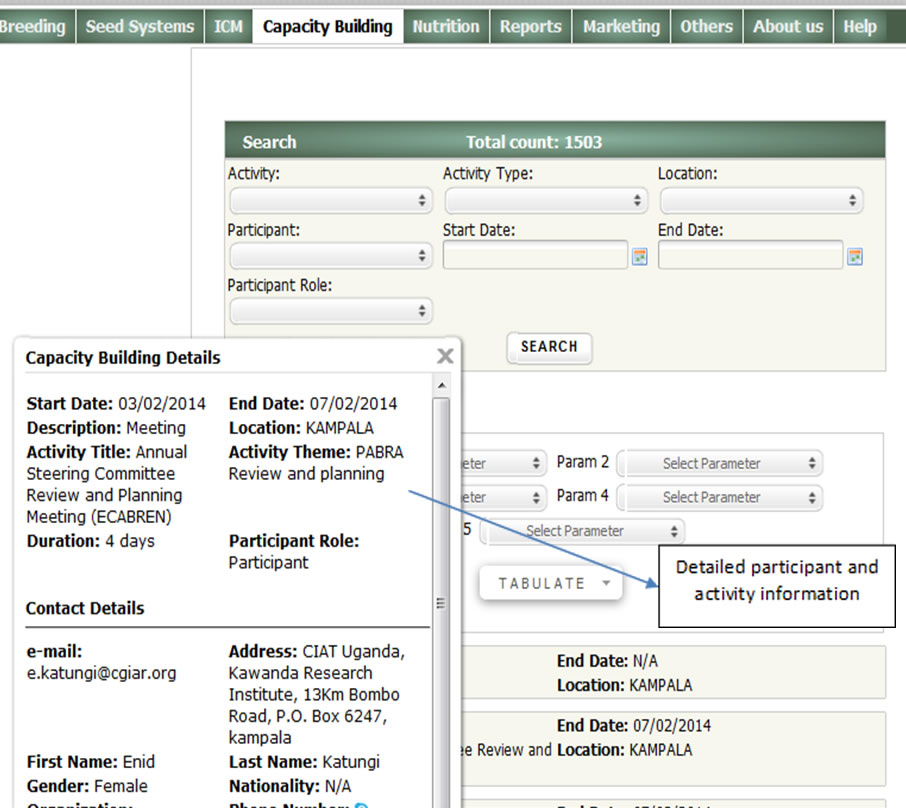Viewport: 906px width, 808px height.
Task: Click the scroll-up arrow in details popup
Action: coord(440,385)
